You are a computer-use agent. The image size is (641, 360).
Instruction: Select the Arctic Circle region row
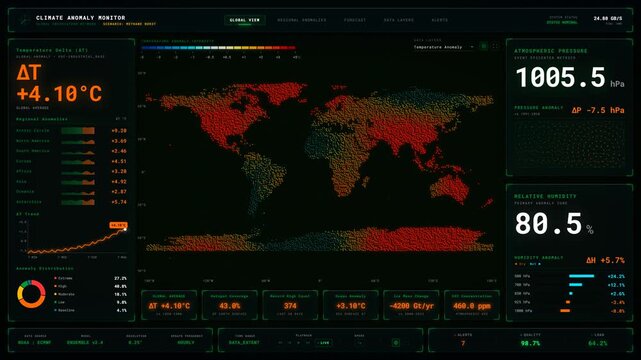click(71, 131)
